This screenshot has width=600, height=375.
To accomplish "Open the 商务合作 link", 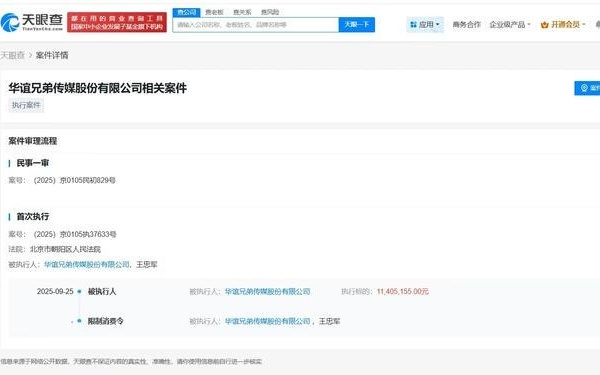I will tap(466, 25).
